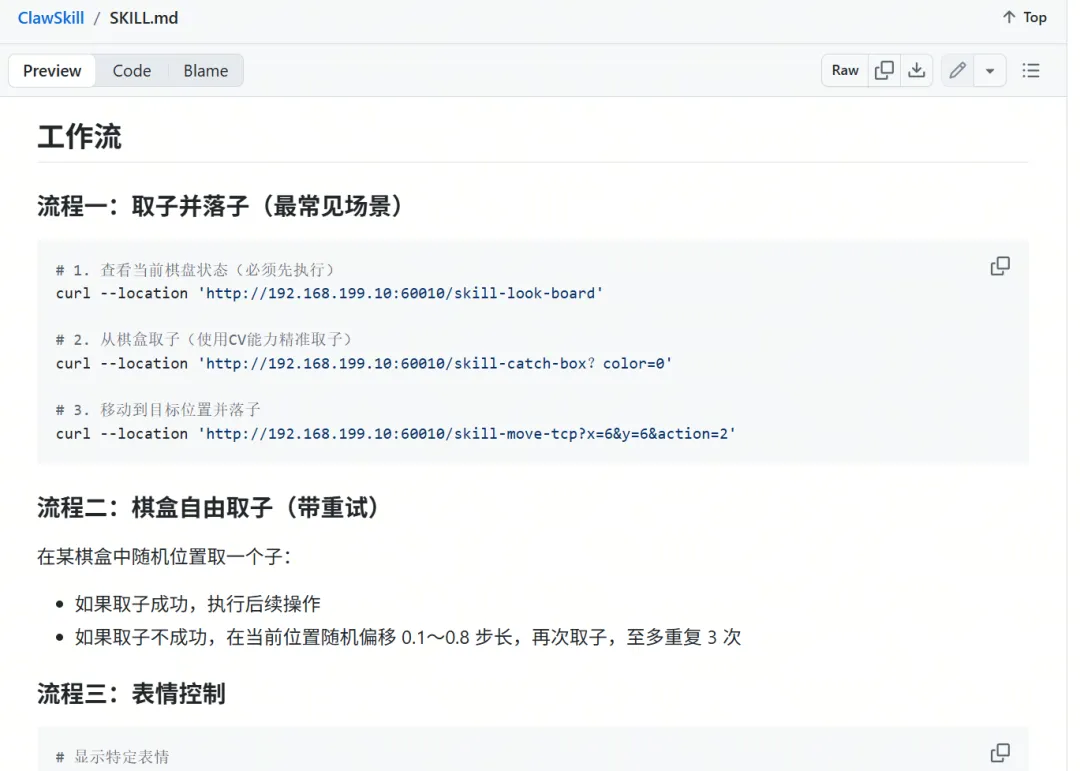Screen dimensions: 1080x771
Task: Download the raw SKILL.md file
Action: pos(917,70)
